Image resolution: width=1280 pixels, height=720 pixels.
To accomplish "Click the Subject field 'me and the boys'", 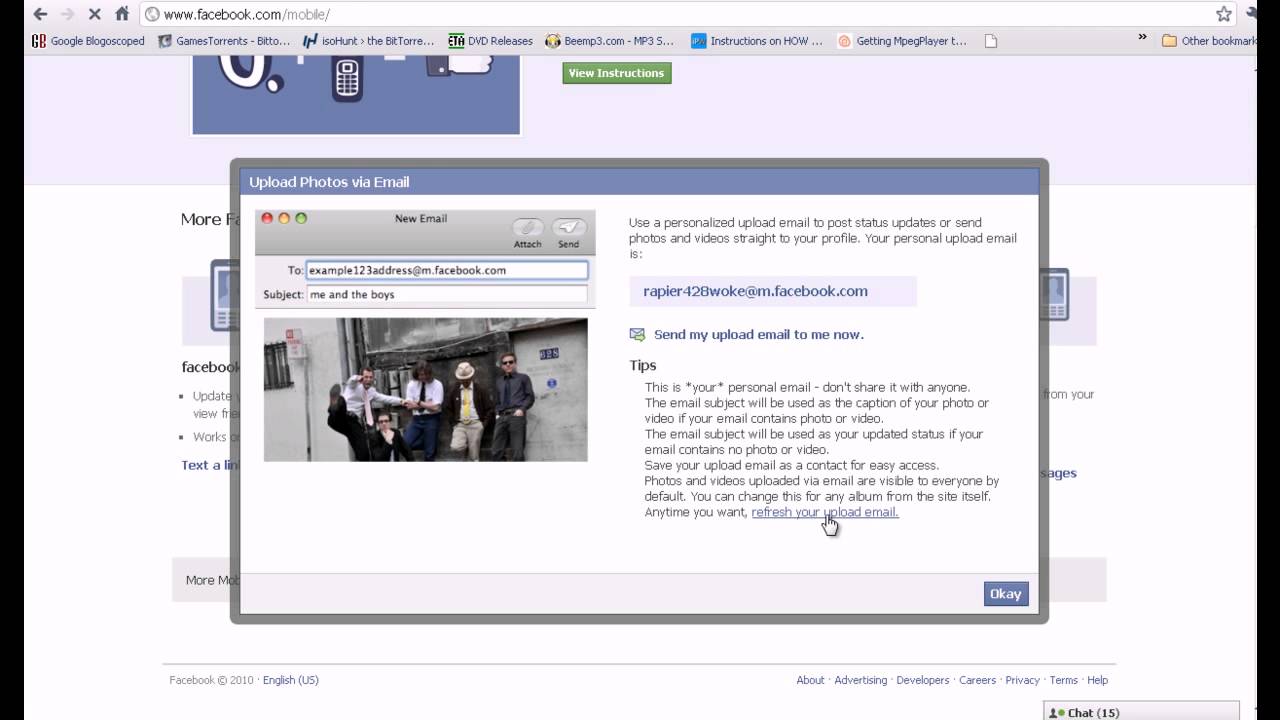I will pyautogui.click(x=446, y=294).
